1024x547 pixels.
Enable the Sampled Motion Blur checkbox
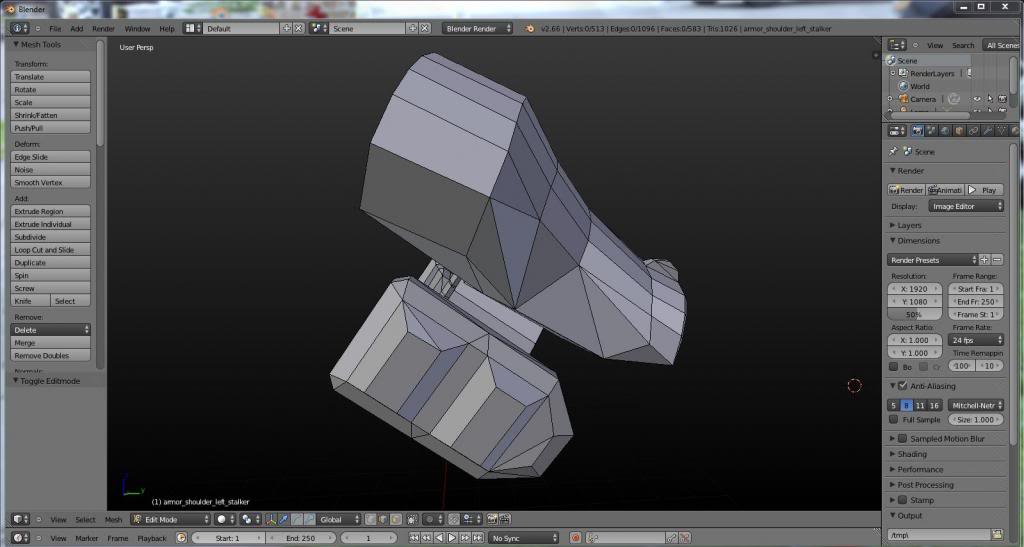tap(903, 438)
